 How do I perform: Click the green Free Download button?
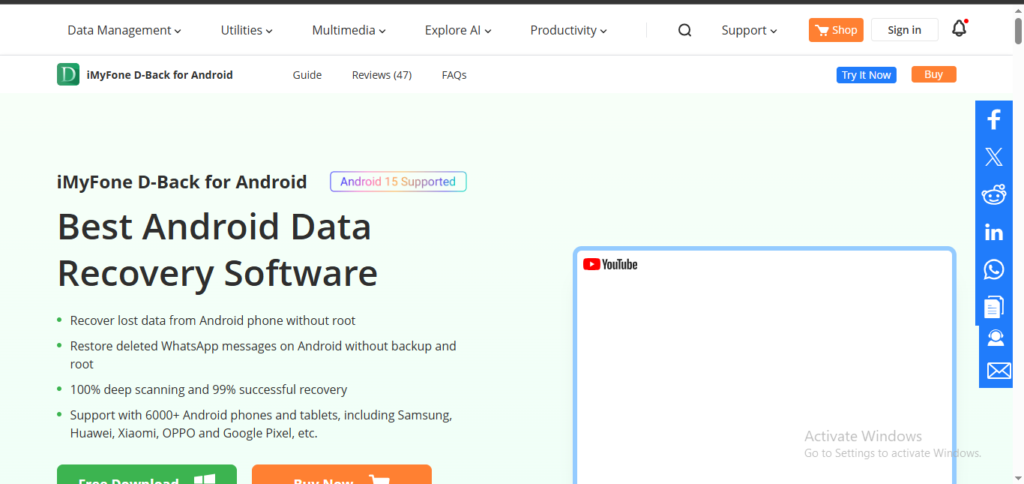(x=147, y=475)
